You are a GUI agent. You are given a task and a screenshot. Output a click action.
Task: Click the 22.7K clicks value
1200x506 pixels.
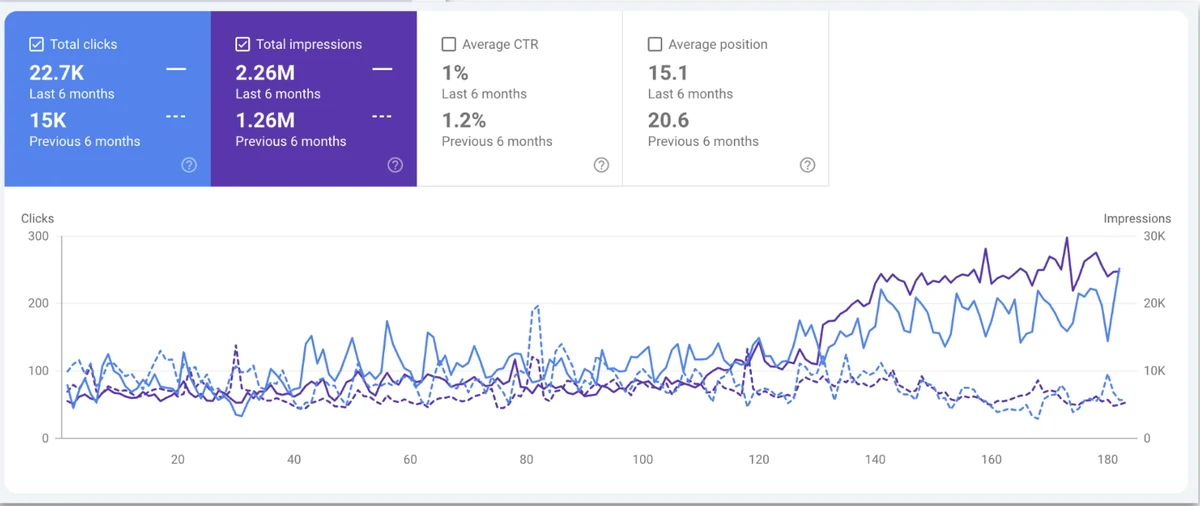click(58, 73)
